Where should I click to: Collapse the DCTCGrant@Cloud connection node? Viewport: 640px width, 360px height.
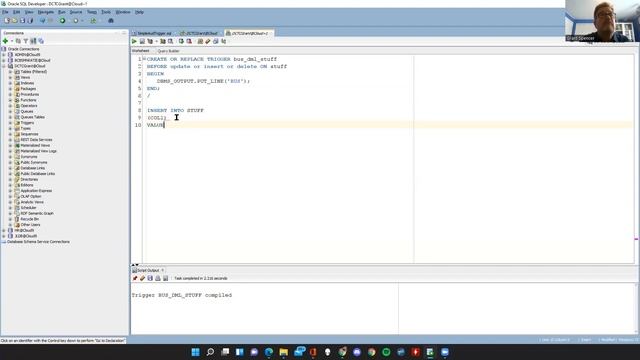point(4,66)
